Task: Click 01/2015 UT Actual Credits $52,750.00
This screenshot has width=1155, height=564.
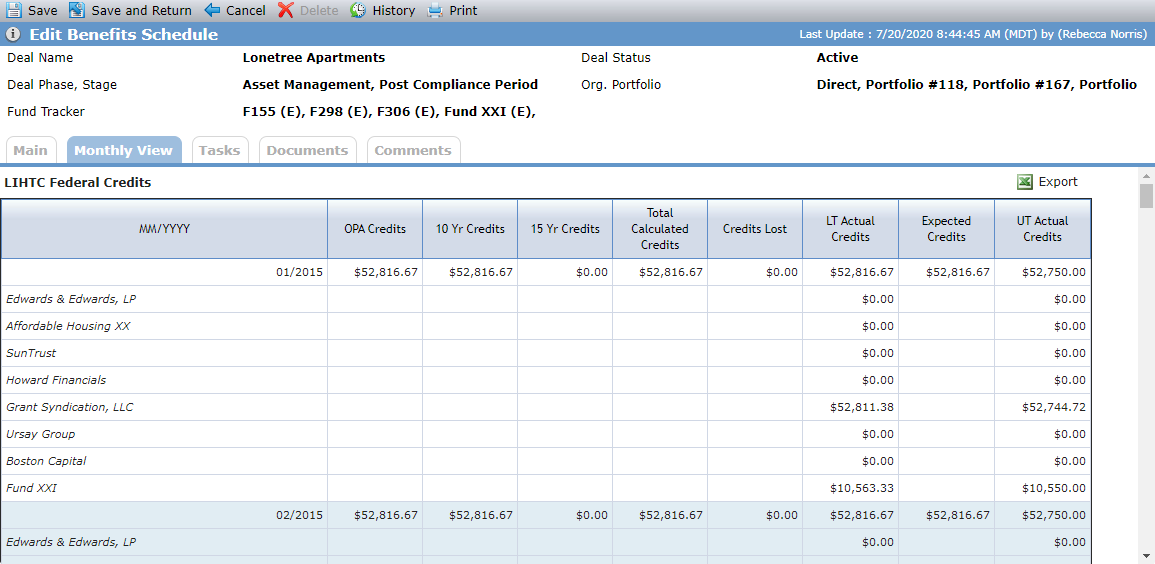Action: pyautogui.click(x=1053, y=272)
